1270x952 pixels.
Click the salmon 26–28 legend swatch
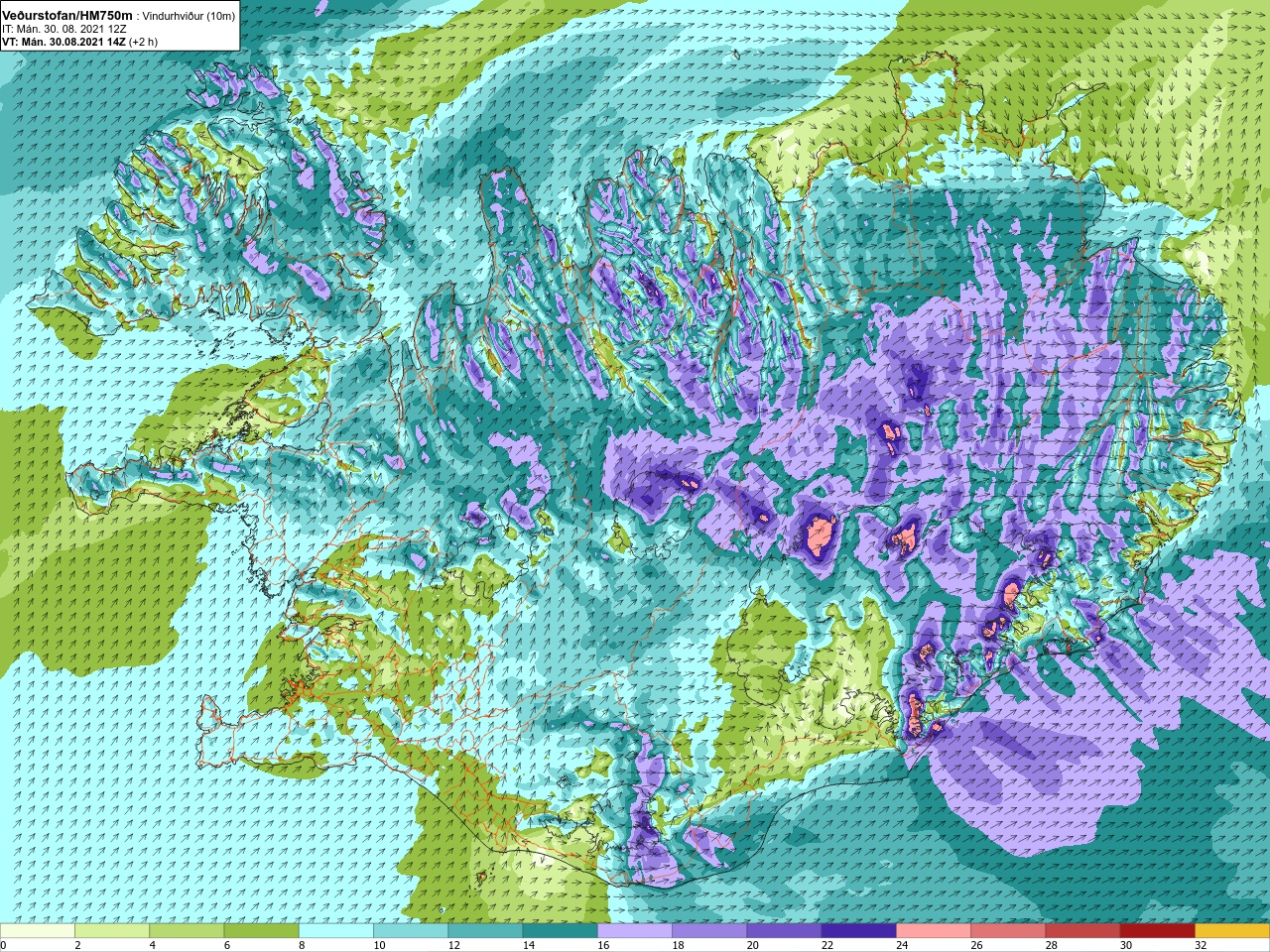pos(1008,931)
